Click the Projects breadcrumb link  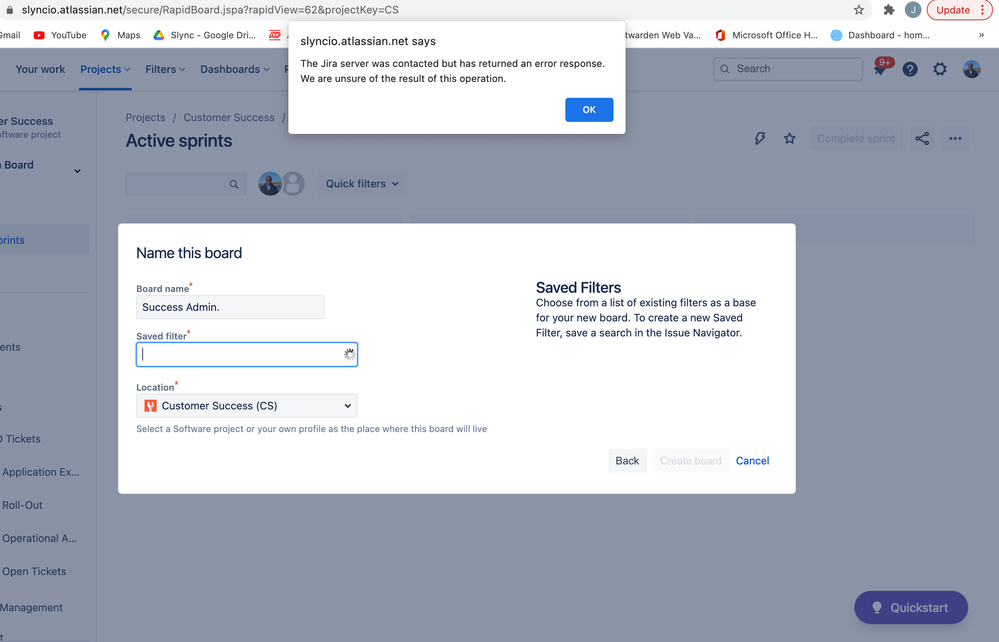pyautogui.click(x=145, y=117)
